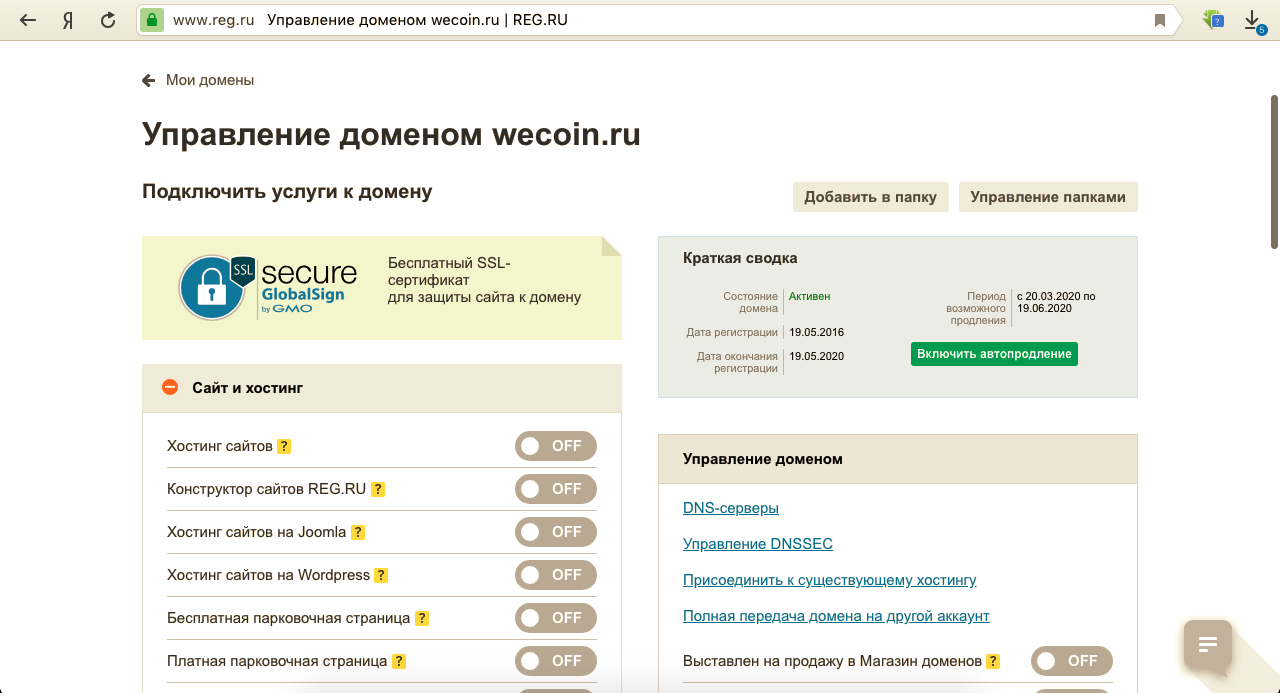Open the downloads arrow icon
Image resolution: width=1280 pixels, height=693 pixels.
point(1253,21)
